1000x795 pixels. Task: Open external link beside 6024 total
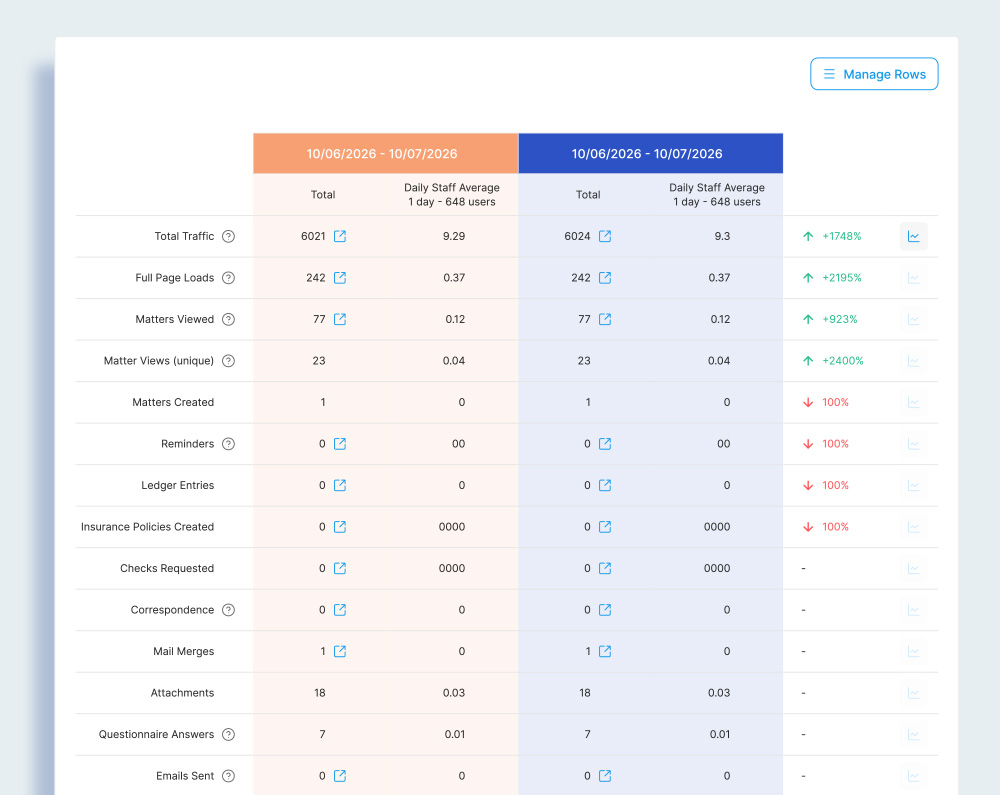(x=605, y=237)
